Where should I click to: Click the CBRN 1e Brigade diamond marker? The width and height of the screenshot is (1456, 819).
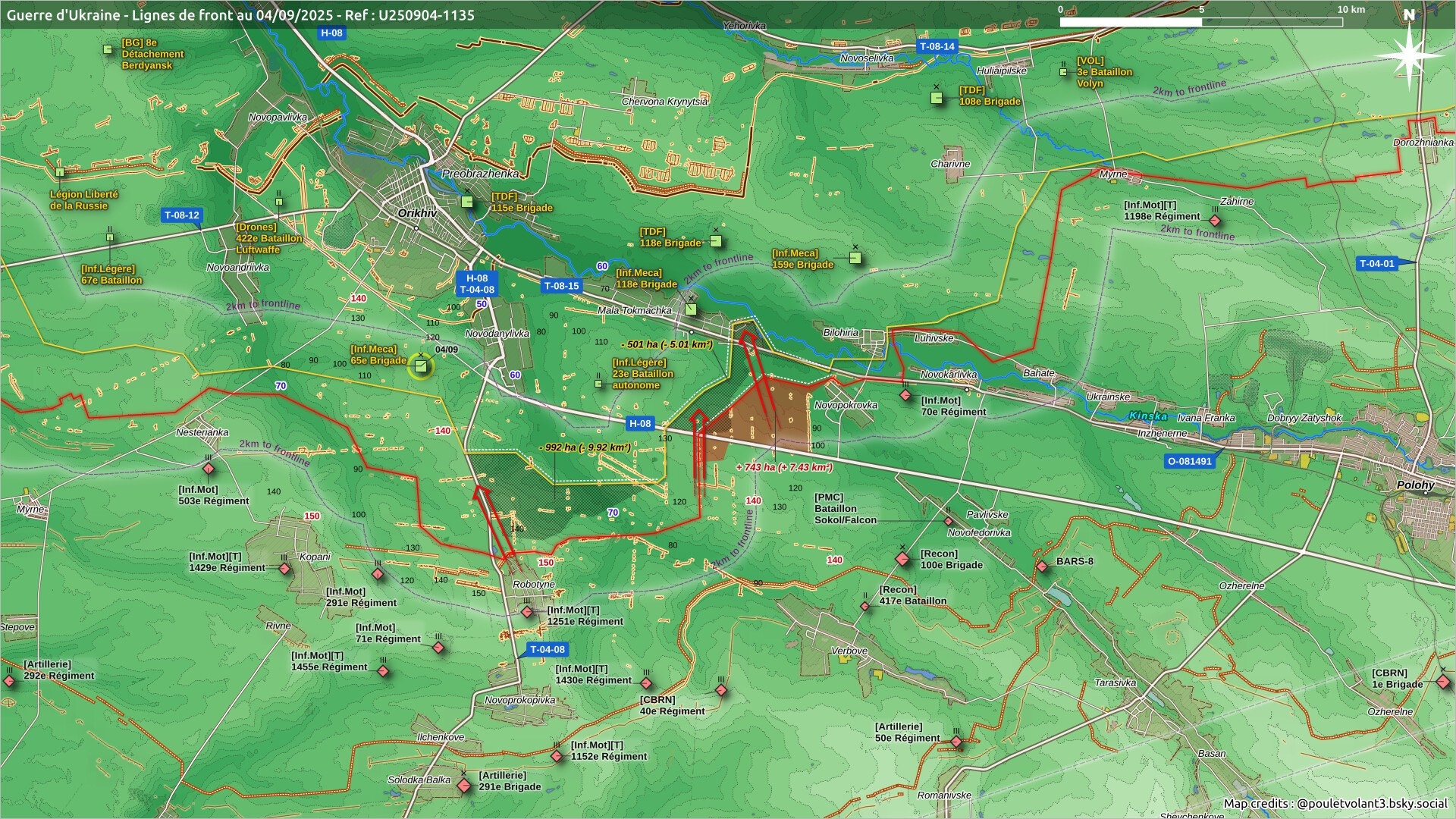coord(1443,682)
